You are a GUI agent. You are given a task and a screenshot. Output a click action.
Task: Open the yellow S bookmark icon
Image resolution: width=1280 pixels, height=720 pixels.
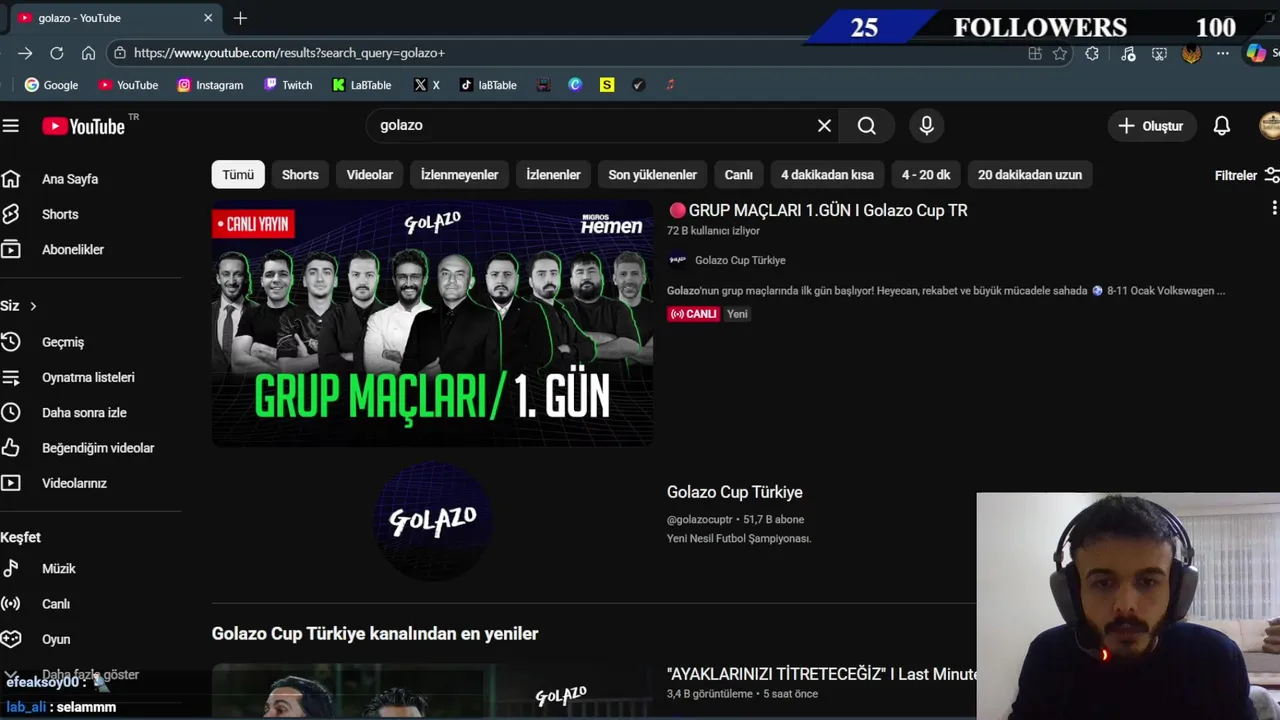[607, 85]
